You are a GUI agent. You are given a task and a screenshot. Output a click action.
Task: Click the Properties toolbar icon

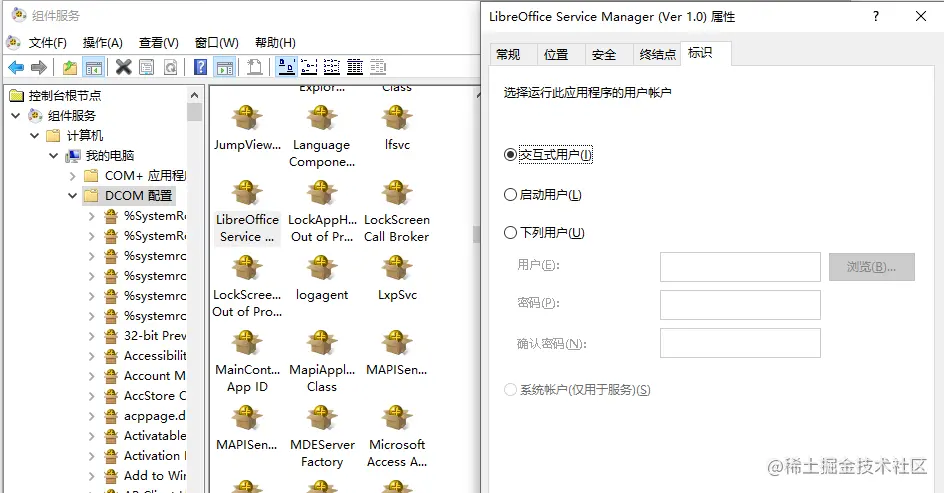[x=146, y=67]
